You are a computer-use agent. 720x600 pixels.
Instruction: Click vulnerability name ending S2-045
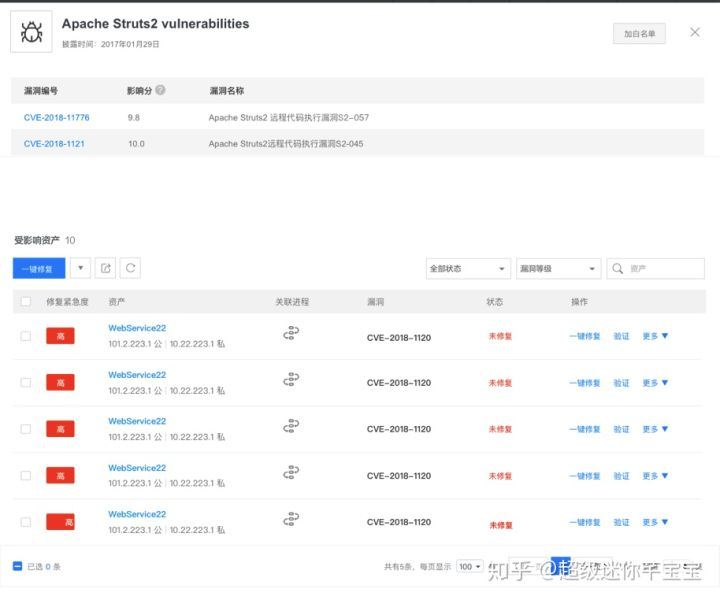286,144
